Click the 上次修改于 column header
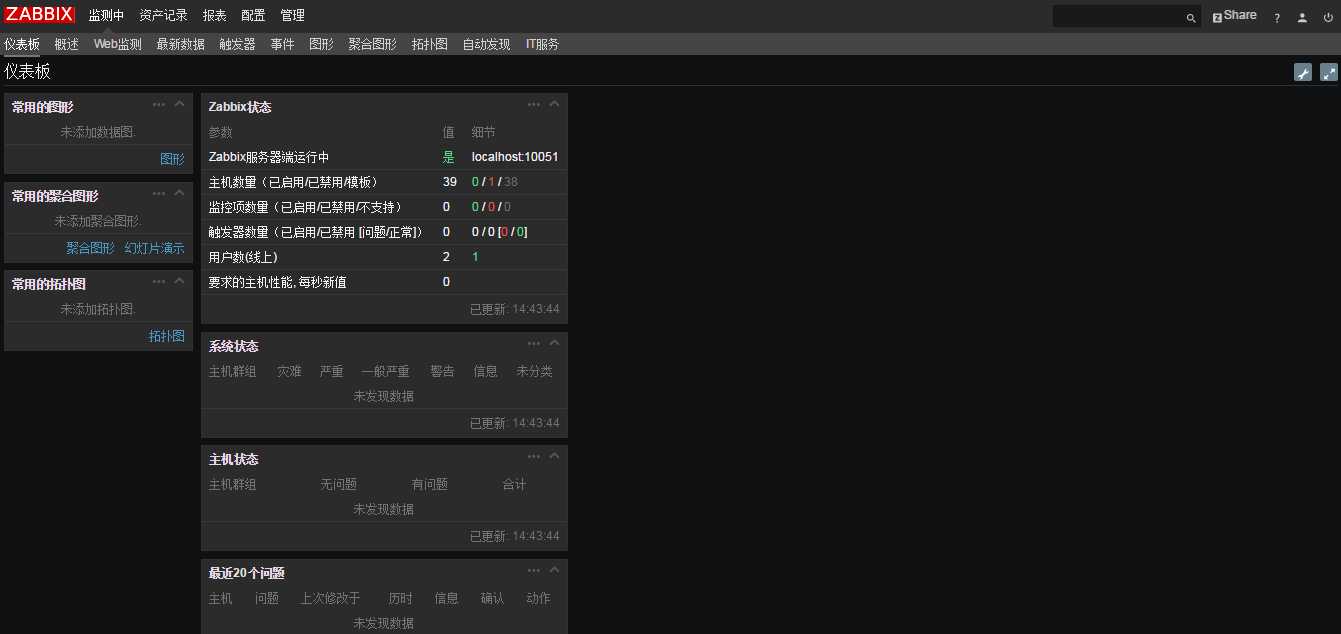The image size is (1341, 634). [x=330, y=598]
